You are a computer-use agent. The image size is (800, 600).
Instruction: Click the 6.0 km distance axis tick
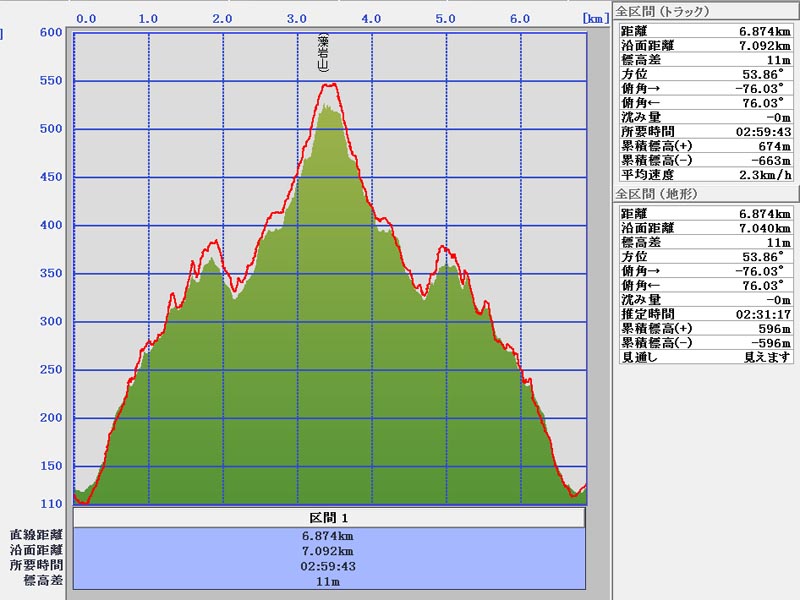[519, 18]
